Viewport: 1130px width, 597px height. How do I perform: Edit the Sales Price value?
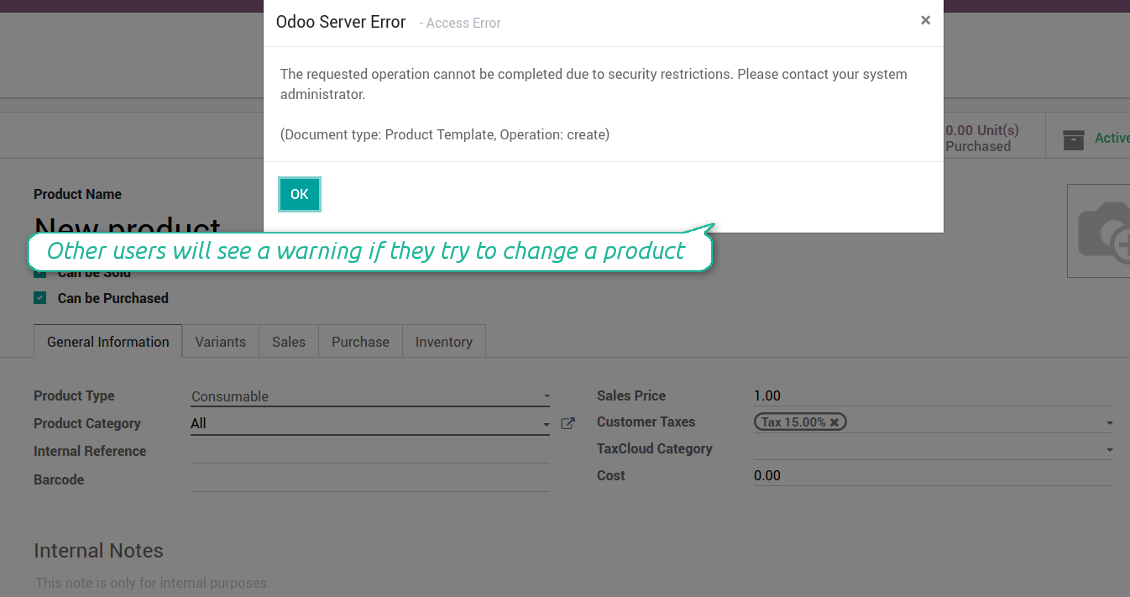point(933,396)
